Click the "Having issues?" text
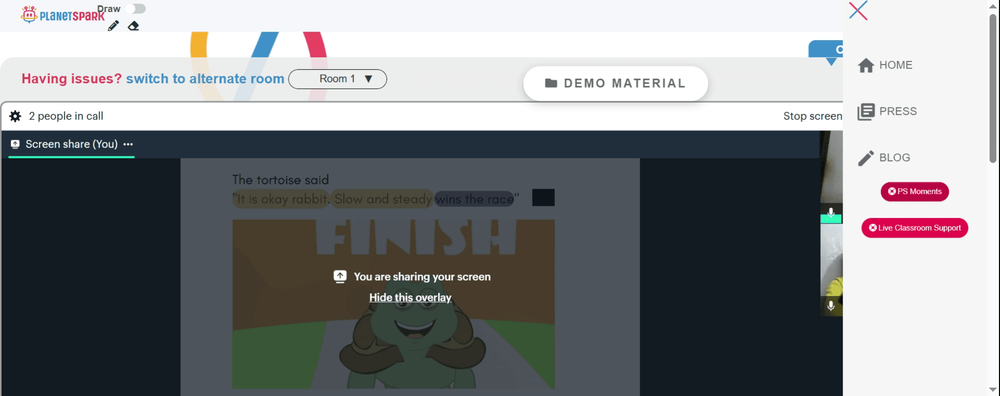The width and height of the screenshot is (1000, 396). click(71, 78)
